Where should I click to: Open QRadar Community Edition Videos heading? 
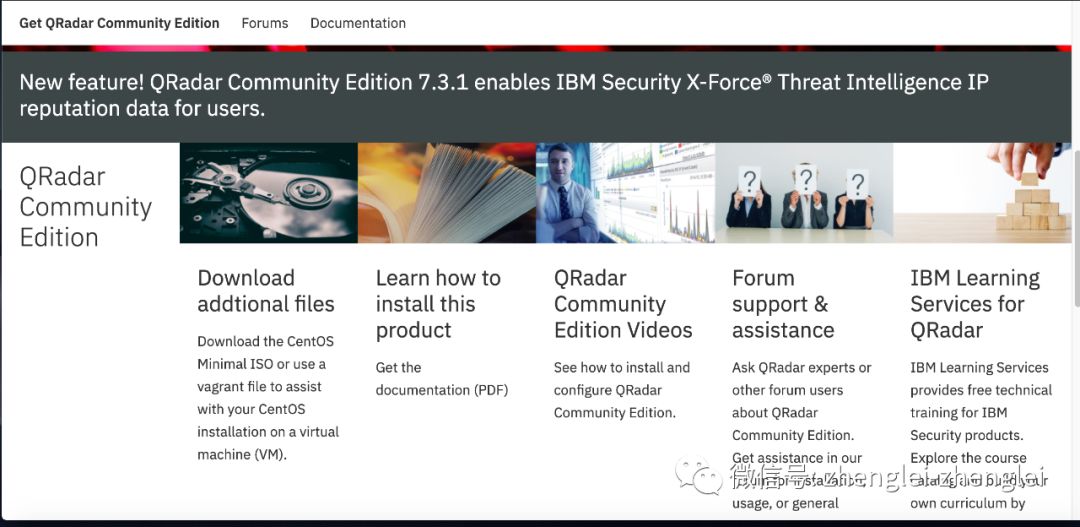pyautogui.click(x=623, y=304)
